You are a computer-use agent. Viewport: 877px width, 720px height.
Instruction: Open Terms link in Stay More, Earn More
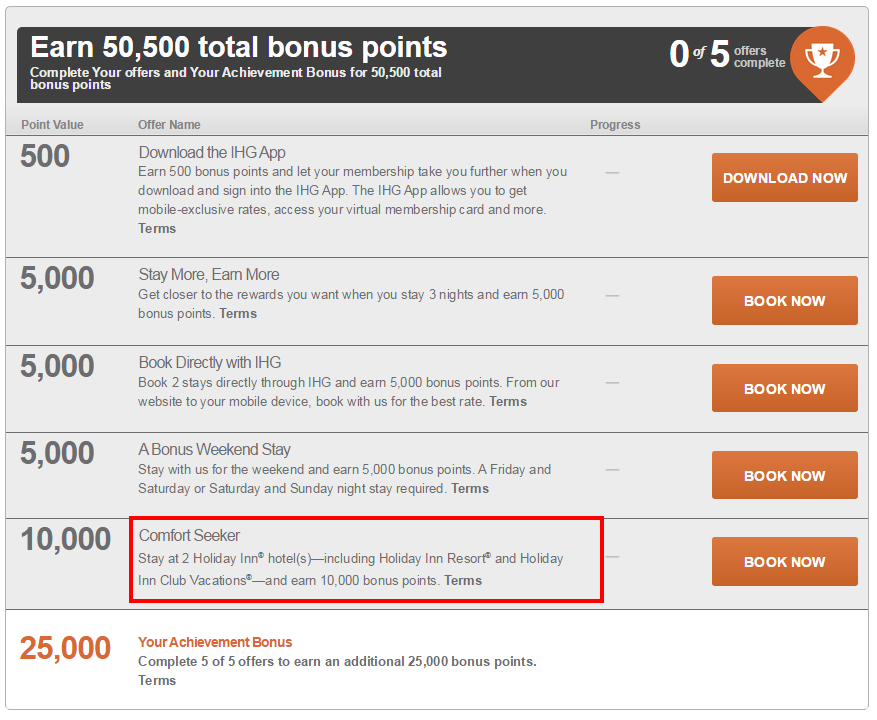(238, 313)
